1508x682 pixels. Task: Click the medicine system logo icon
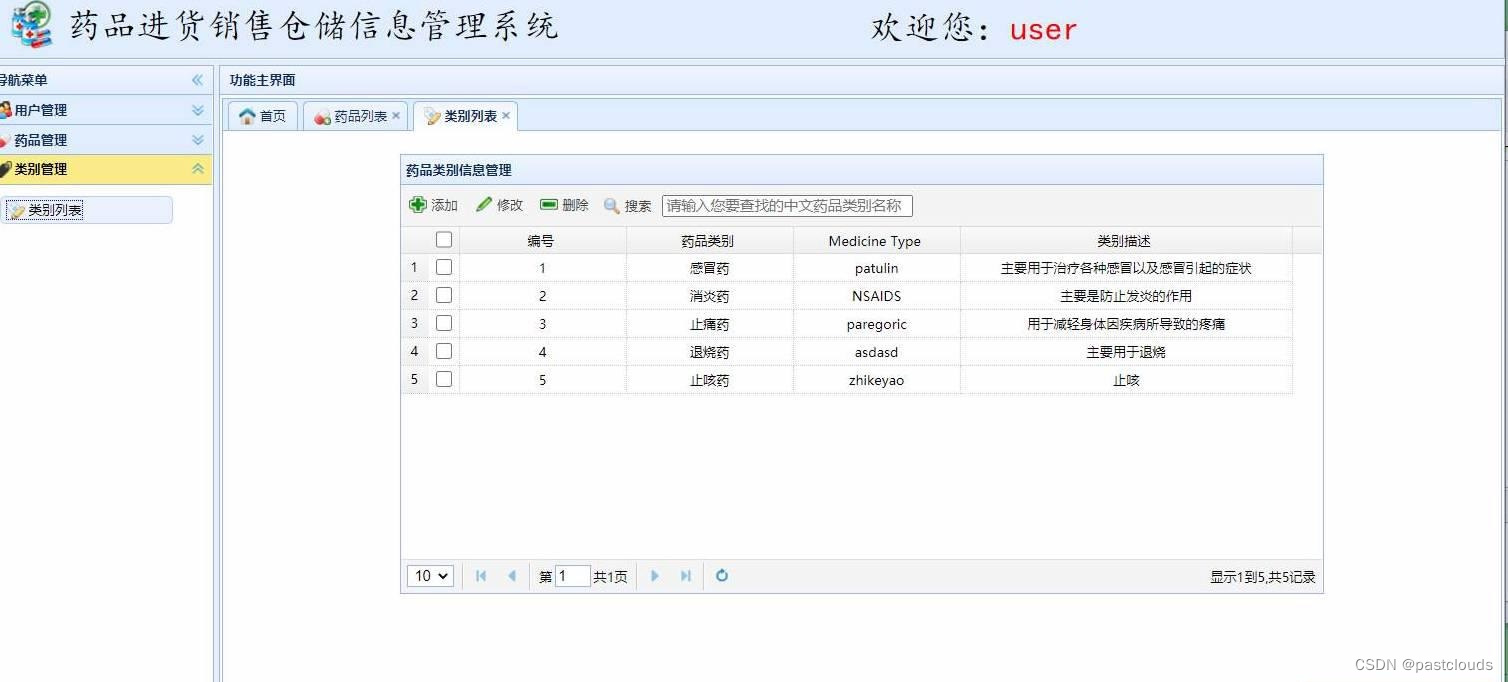click(x=31, y=23)
